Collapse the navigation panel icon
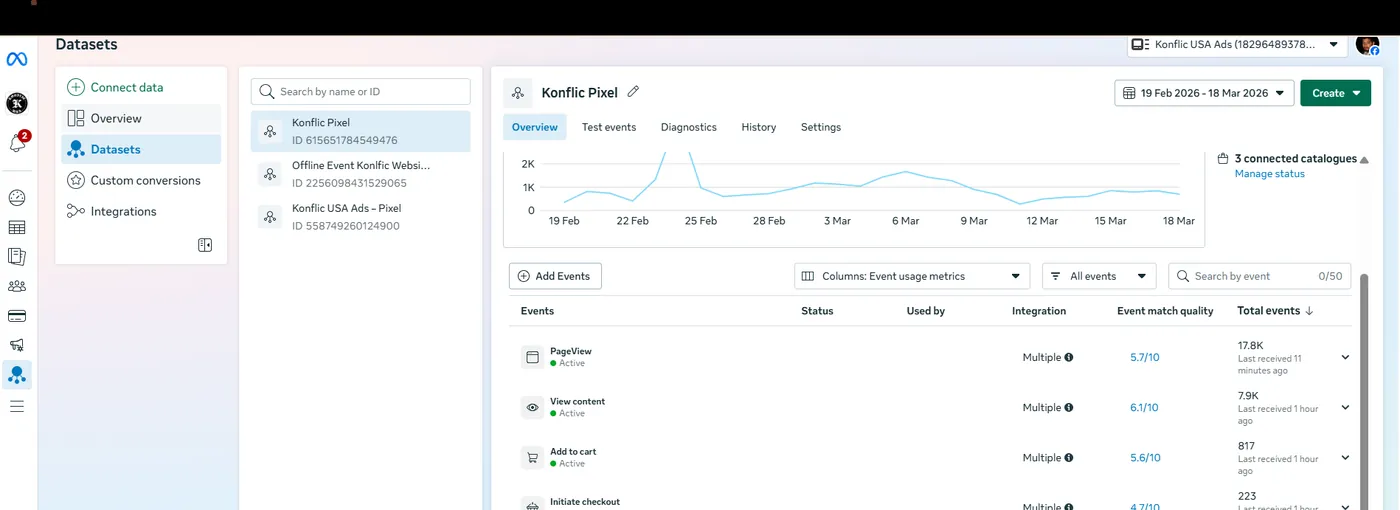This screenshot has width=1400, height=510. (x=205, y=245)
